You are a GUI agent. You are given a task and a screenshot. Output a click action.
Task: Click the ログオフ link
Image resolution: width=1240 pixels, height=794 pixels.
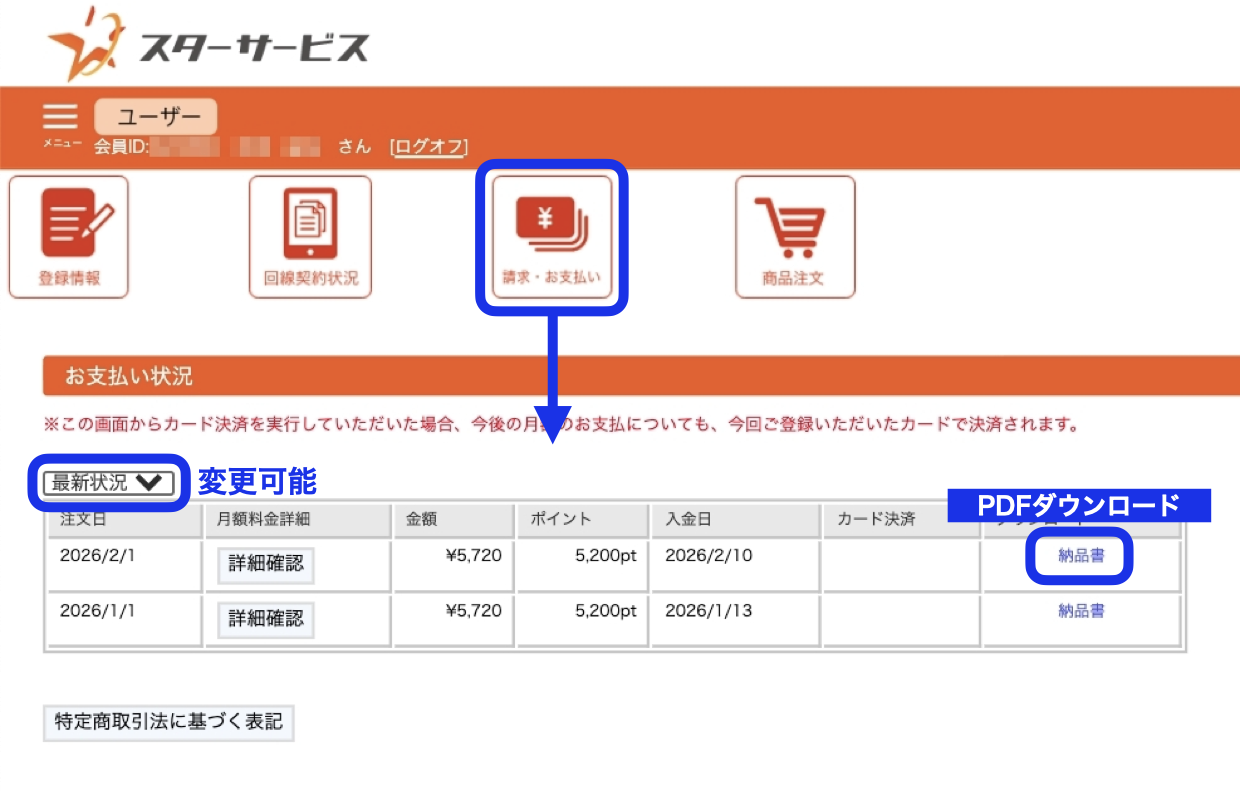tap(429, 147)
